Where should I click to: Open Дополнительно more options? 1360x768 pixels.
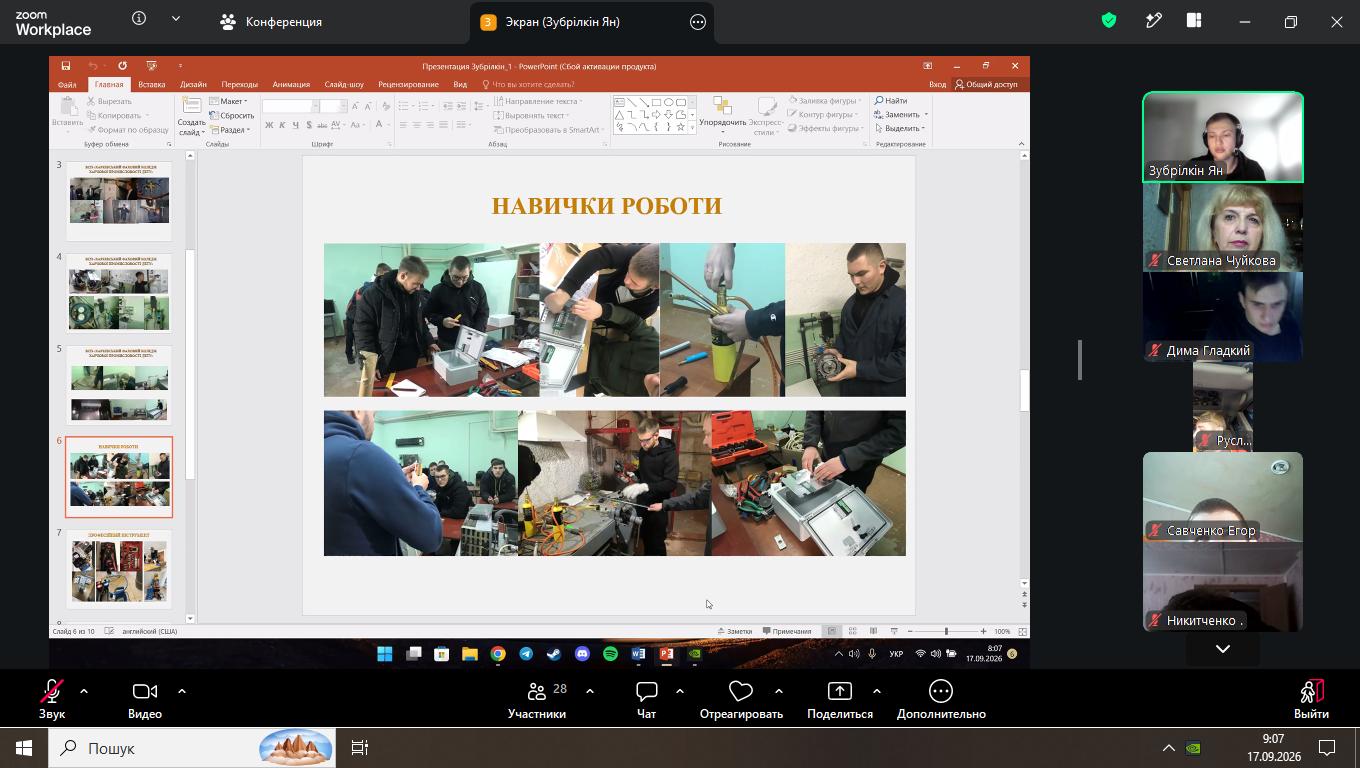tap(941, 700)
